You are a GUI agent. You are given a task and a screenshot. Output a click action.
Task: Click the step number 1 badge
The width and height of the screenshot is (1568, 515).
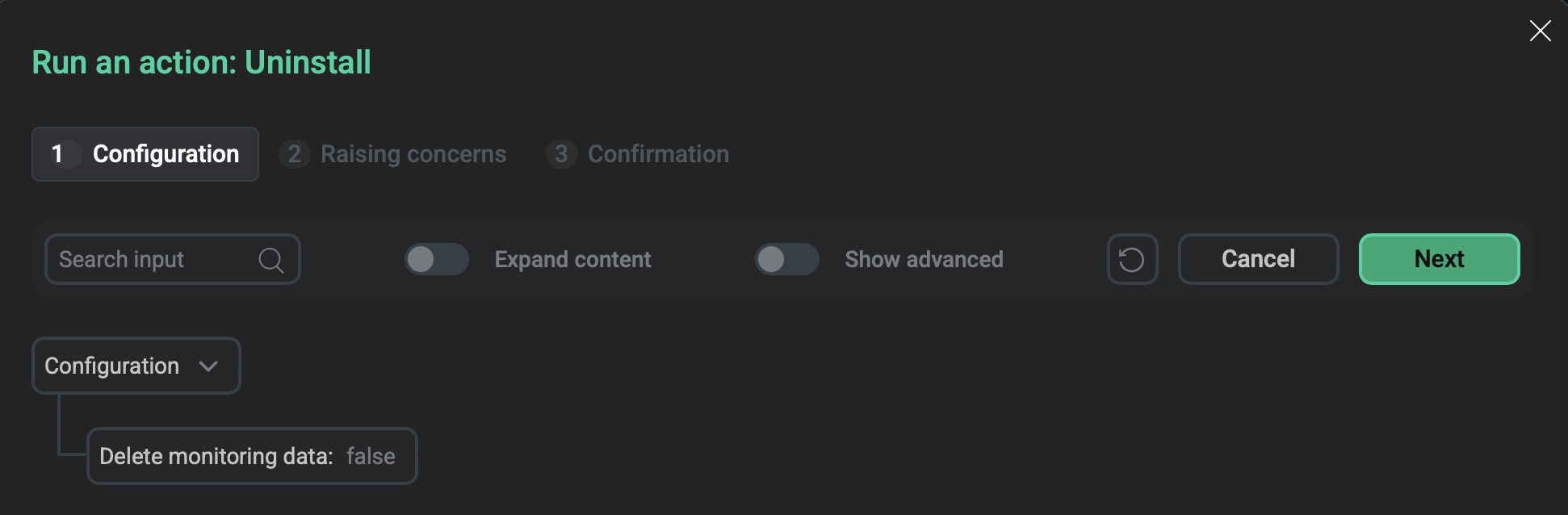pos(57,154)
